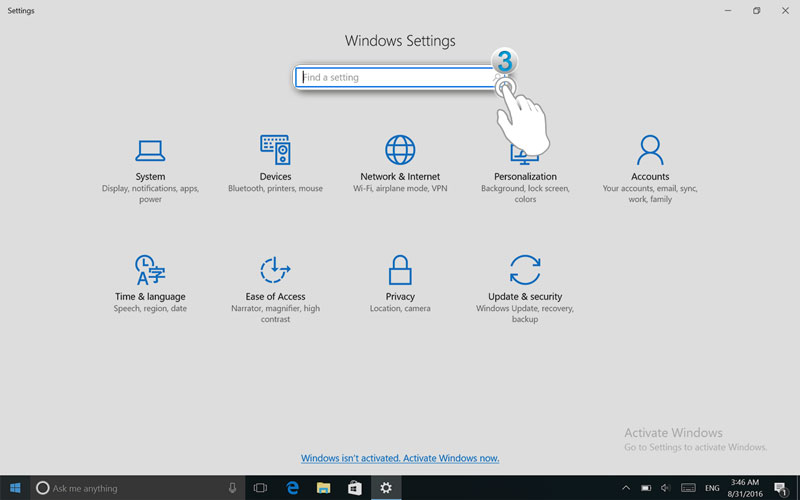The width and height of the screenshot is (800, 500).
Task: Click 'Bluetooth, printers, mouse' description
Action: click(275, 188)
